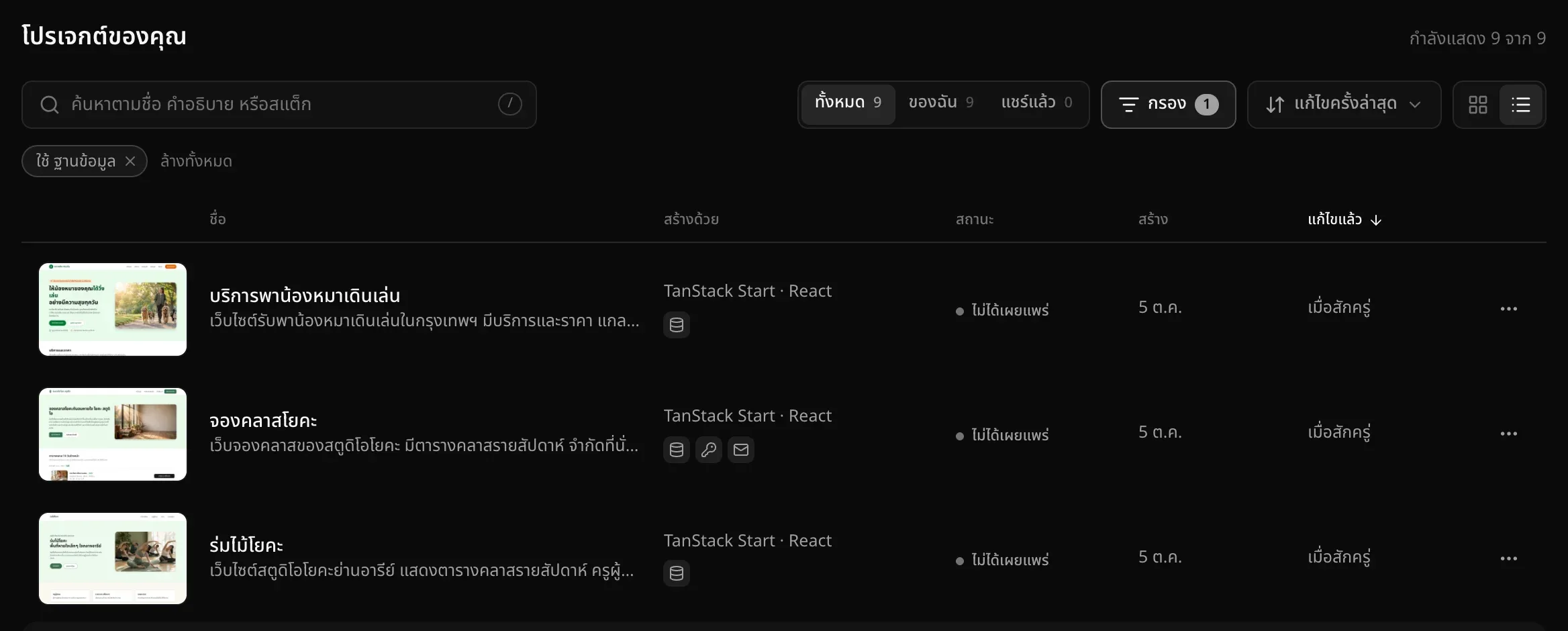1568x631 pixels.
Task: Sort by สร้าง column header
Action: point(1153,220)
